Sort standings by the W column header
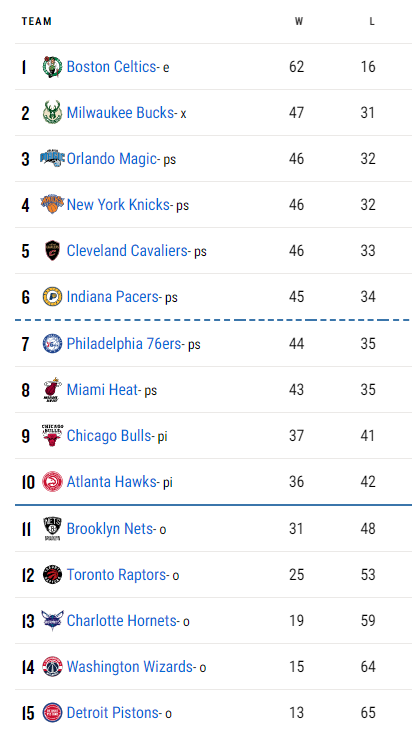Image resolution: width=412 pixels, height=752 pixels. [x=299, y=22]
